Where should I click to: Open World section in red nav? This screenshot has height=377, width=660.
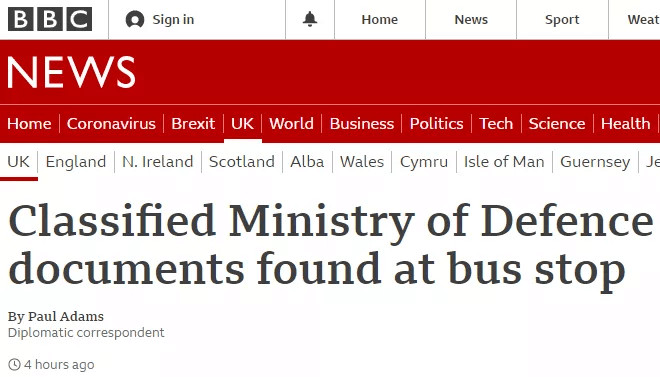click(x=291, y=124)
